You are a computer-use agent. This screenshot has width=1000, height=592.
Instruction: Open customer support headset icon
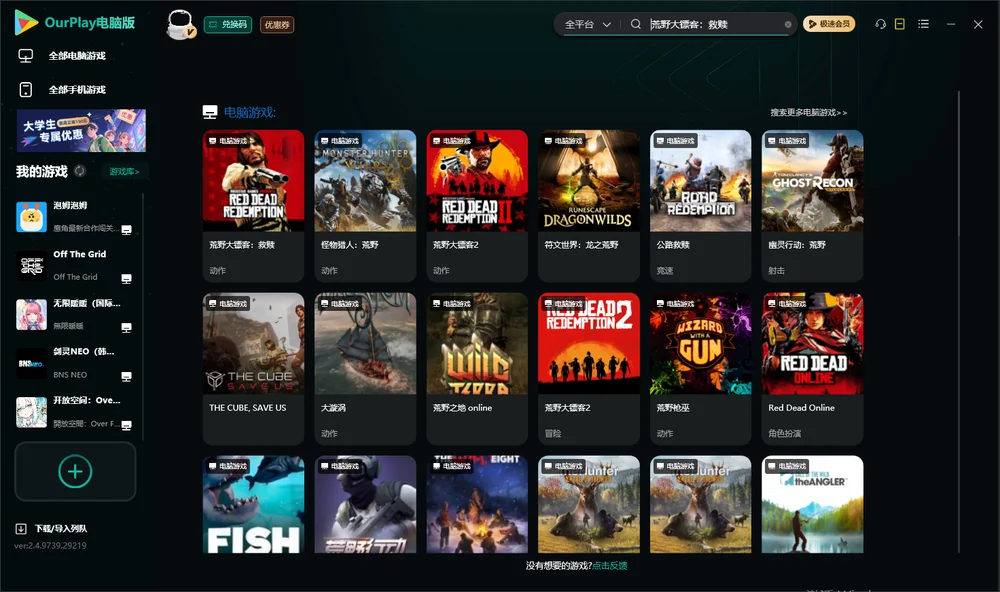pos(881,24)
